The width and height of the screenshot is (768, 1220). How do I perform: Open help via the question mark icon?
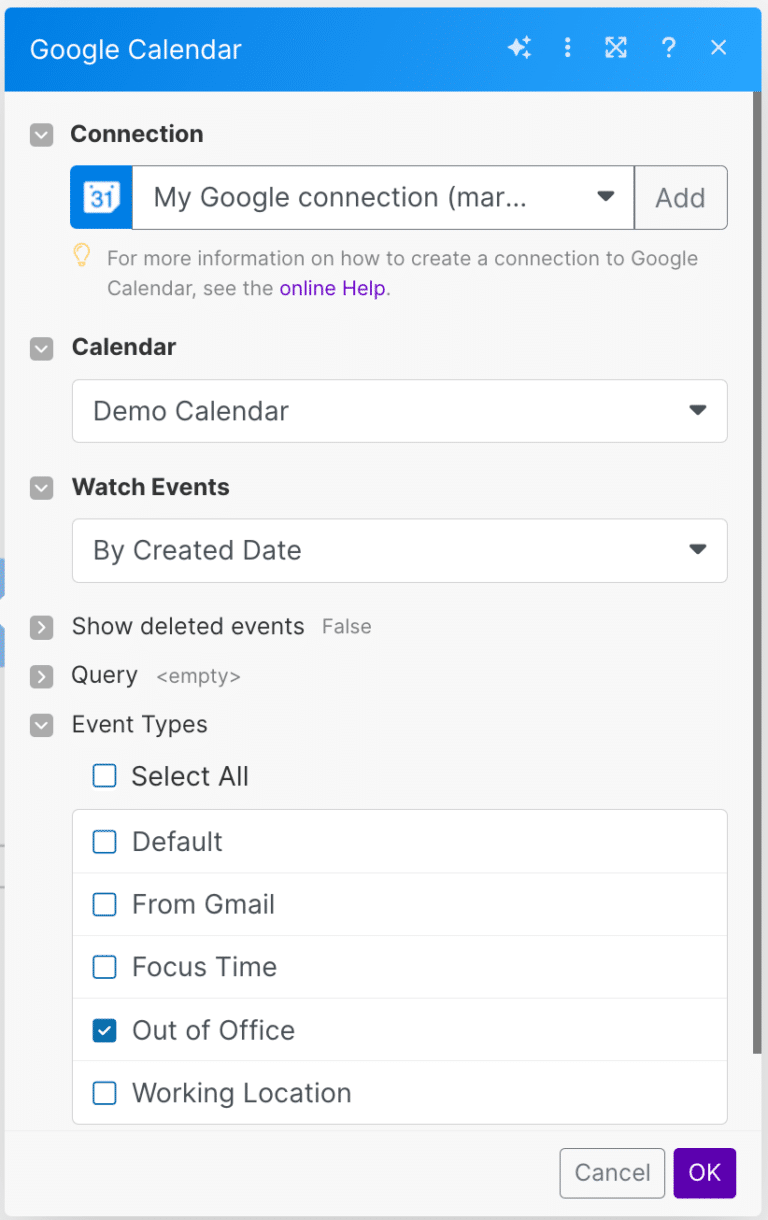[668, 47]
